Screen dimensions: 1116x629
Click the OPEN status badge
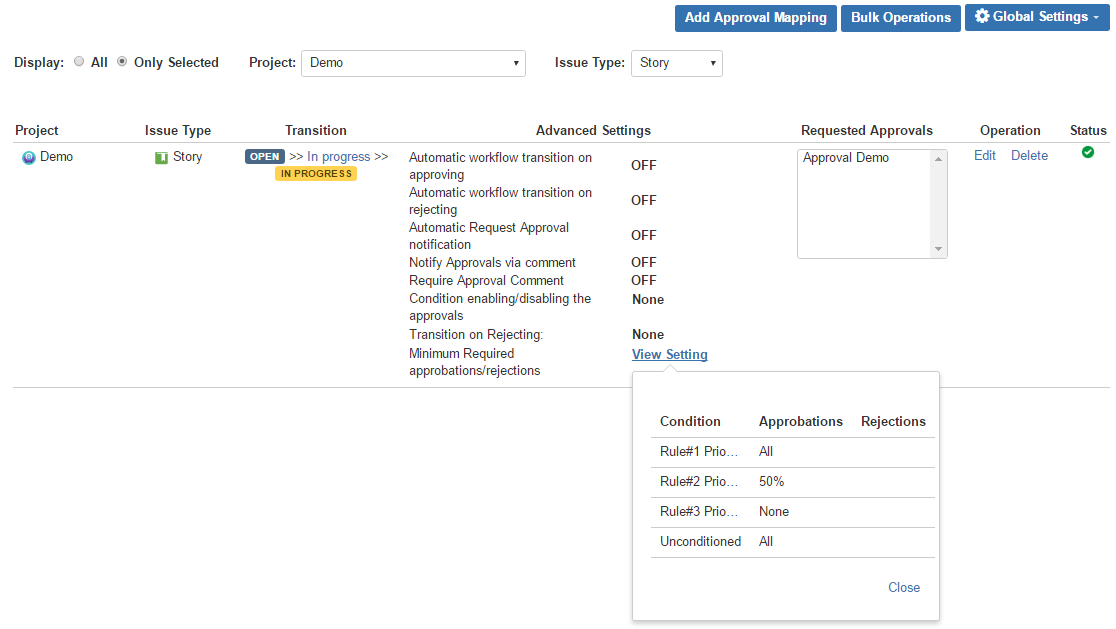[265, 157]
